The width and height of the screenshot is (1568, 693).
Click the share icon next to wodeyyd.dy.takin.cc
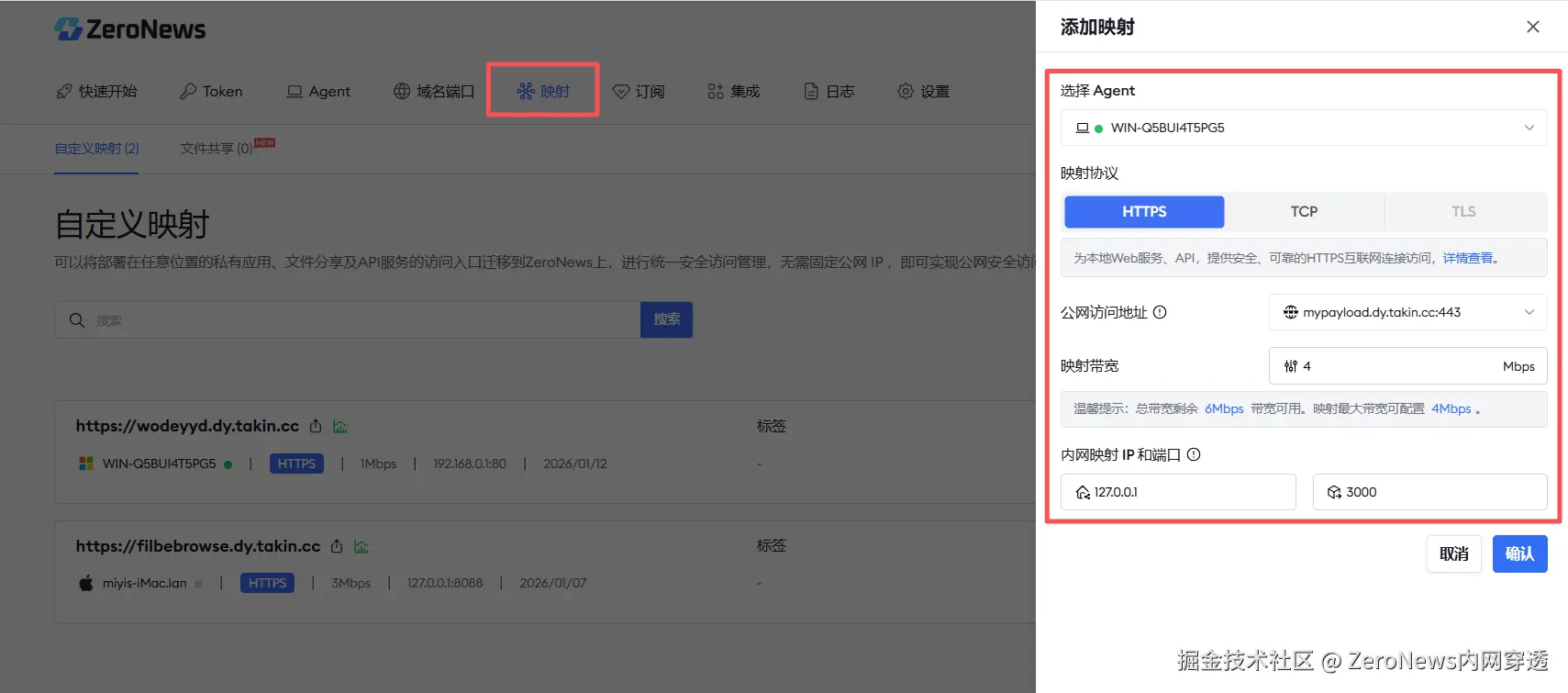(x=316, y=426)
